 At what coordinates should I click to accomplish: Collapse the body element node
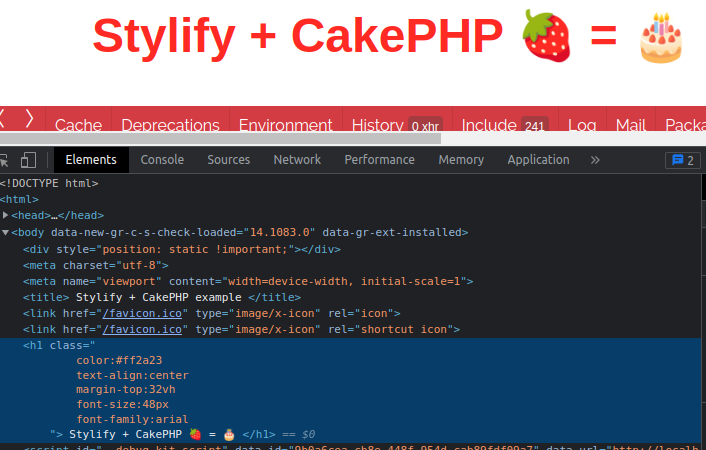pos(5,232)
